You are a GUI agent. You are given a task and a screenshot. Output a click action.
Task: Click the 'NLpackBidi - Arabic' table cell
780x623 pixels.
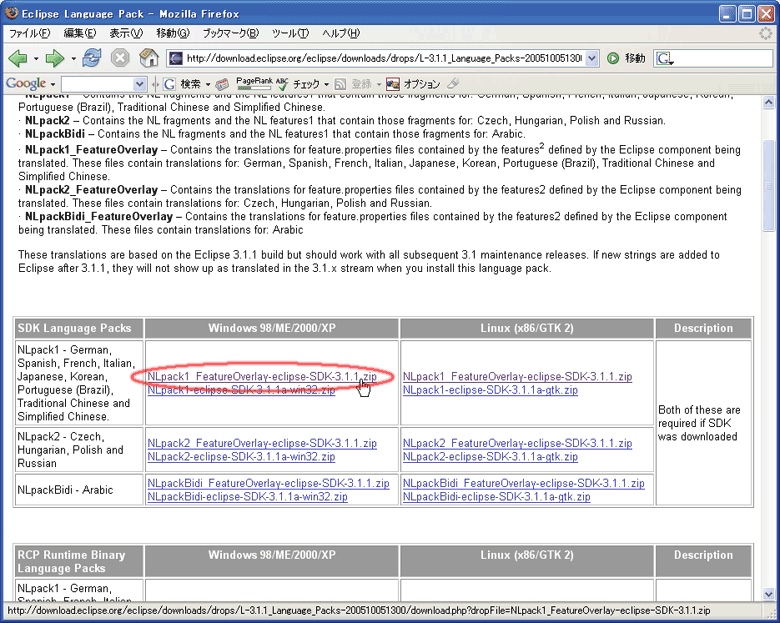79,490
